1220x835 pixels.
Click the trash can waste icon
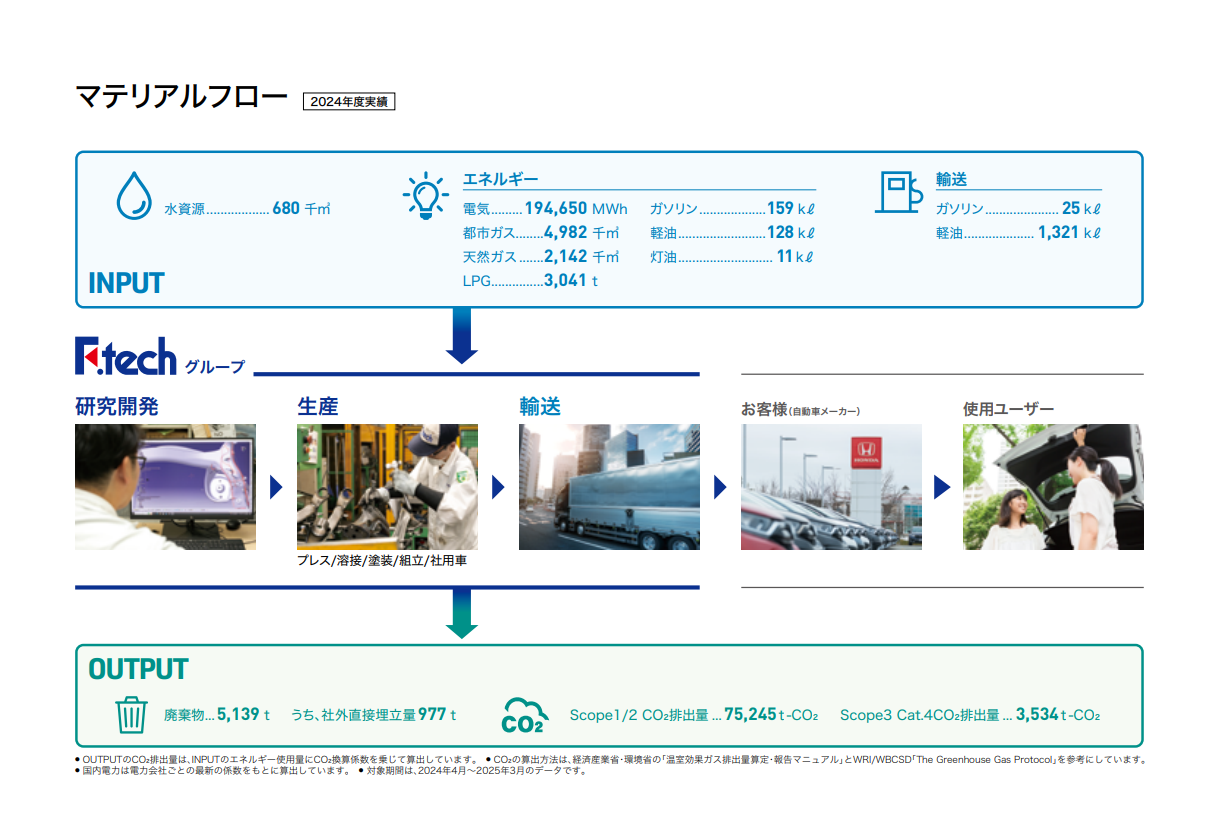click(132, 715)
